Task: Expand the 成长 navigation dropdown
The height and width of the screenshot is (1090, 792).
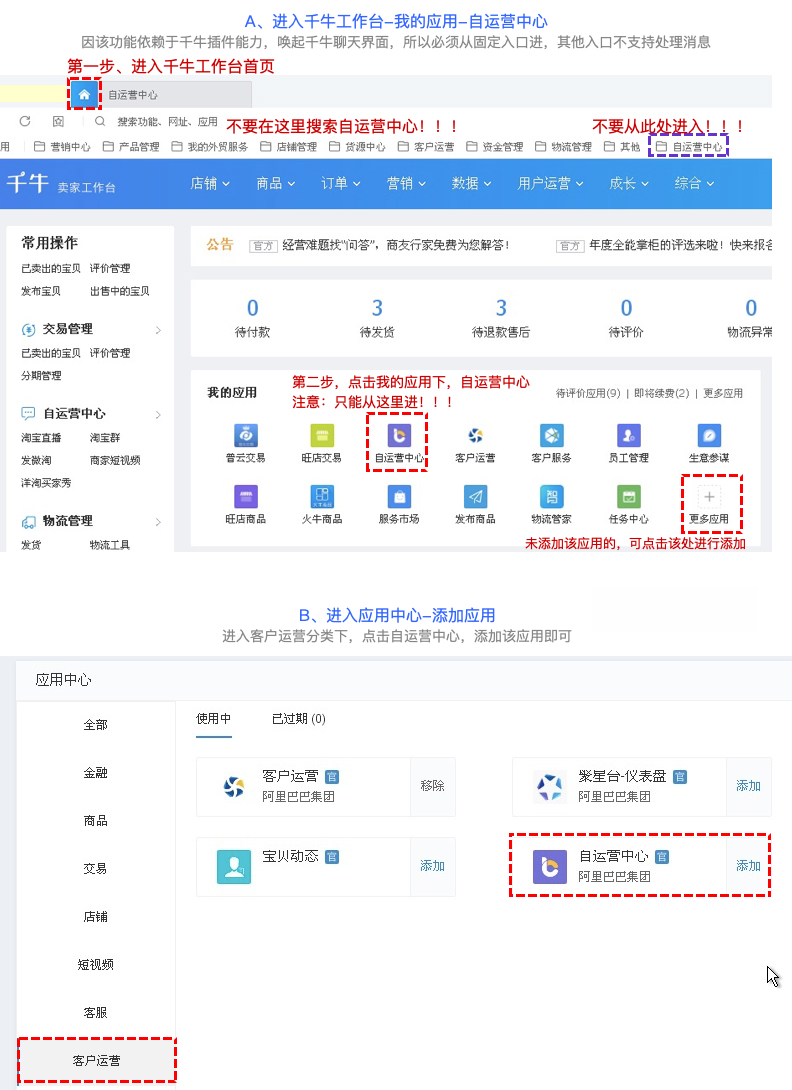Action: click(x=629, y=184)
